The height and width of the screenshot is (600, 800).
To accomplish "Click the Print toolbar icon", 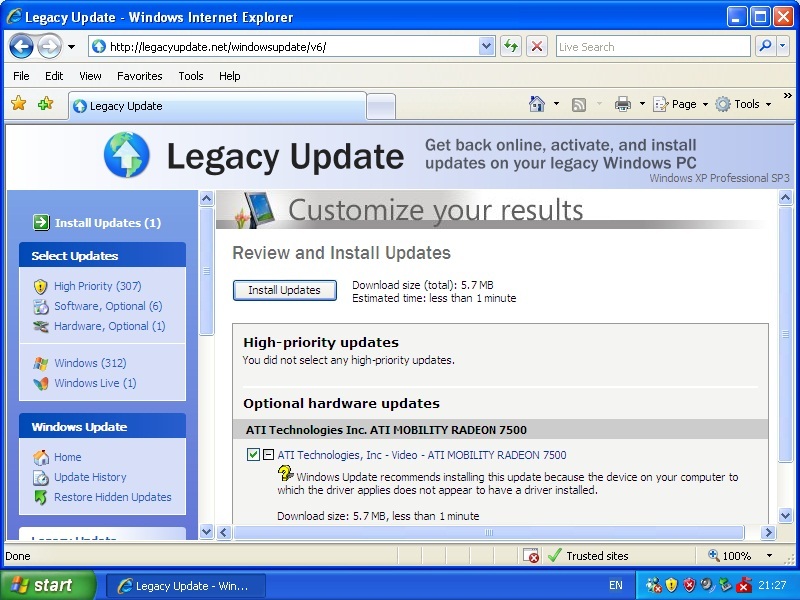I will (623, 104).
